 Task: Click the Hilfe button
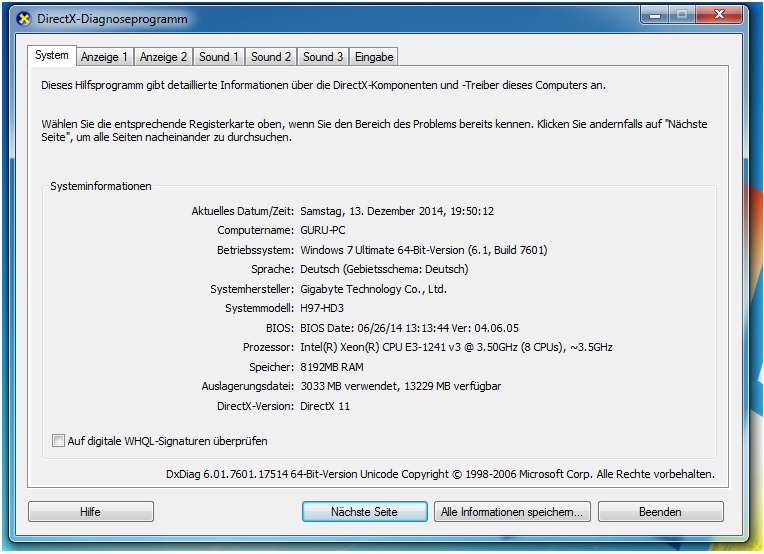[x=91, y=512]
